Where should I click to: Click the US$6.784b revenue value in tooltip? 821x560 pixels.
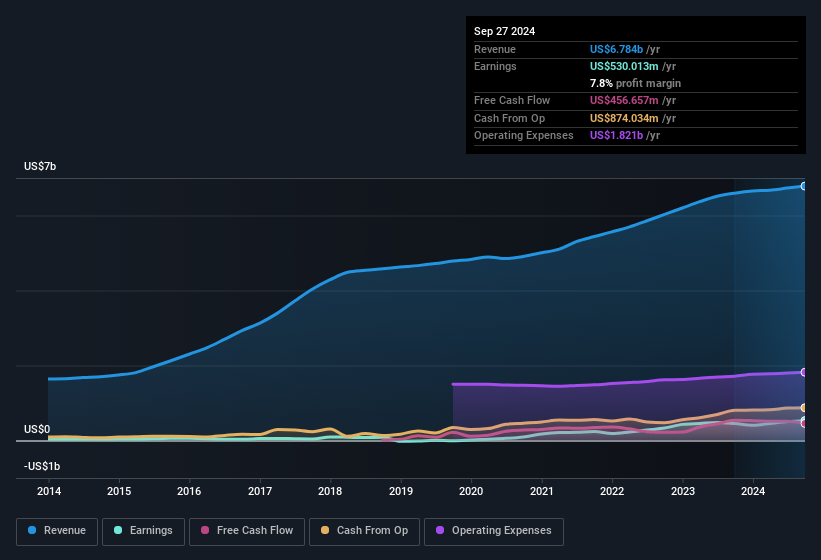coord(616,49)
